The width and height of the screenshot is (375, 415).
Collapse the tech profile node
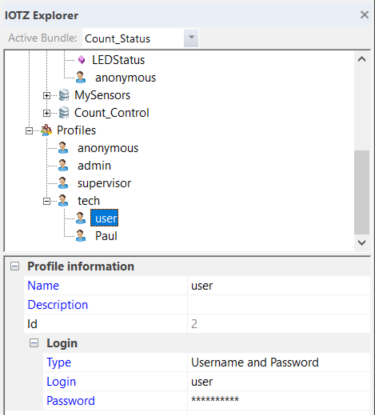47,201
